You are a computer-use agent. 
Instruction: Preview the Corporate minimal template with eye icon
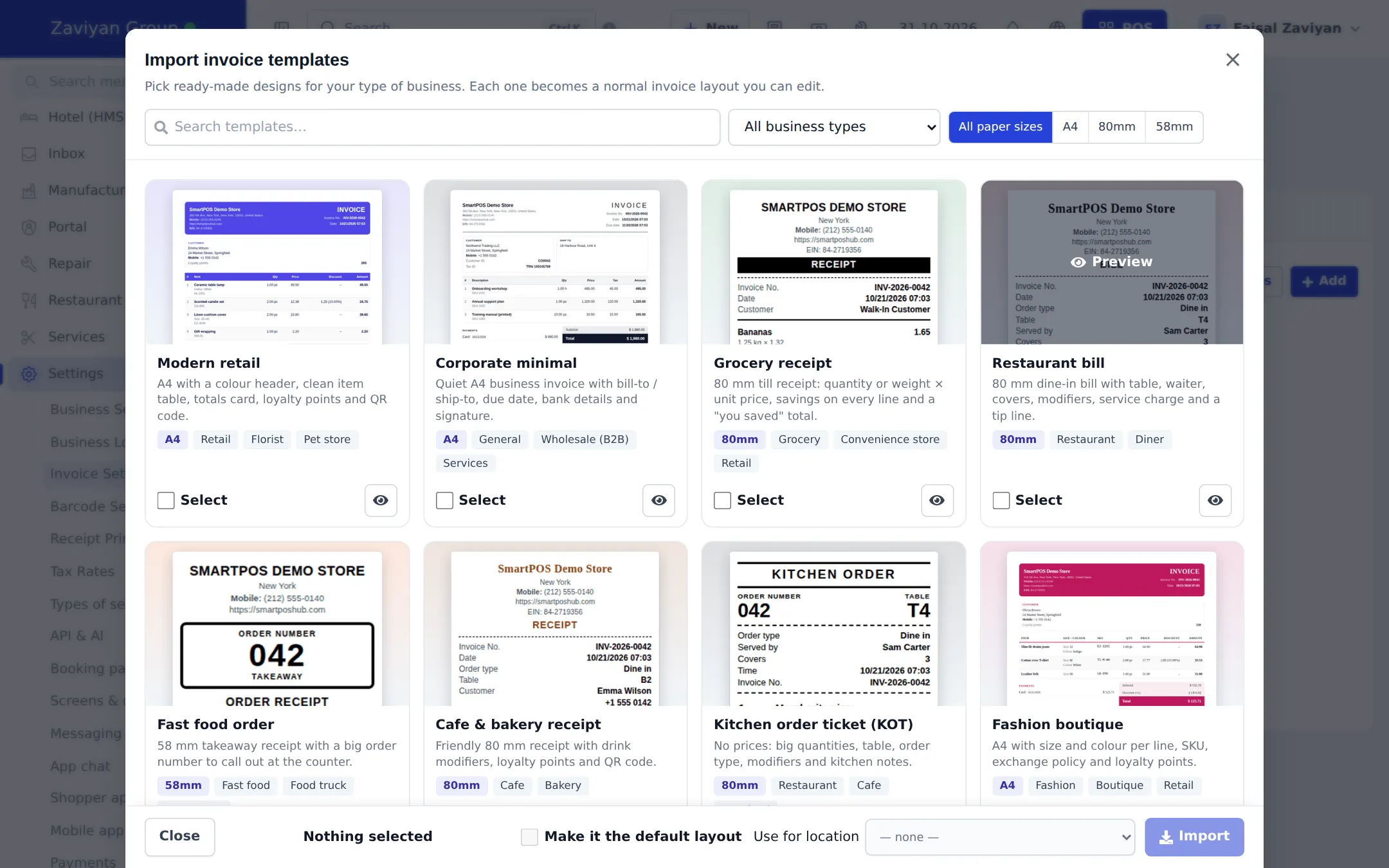point(658,500)
